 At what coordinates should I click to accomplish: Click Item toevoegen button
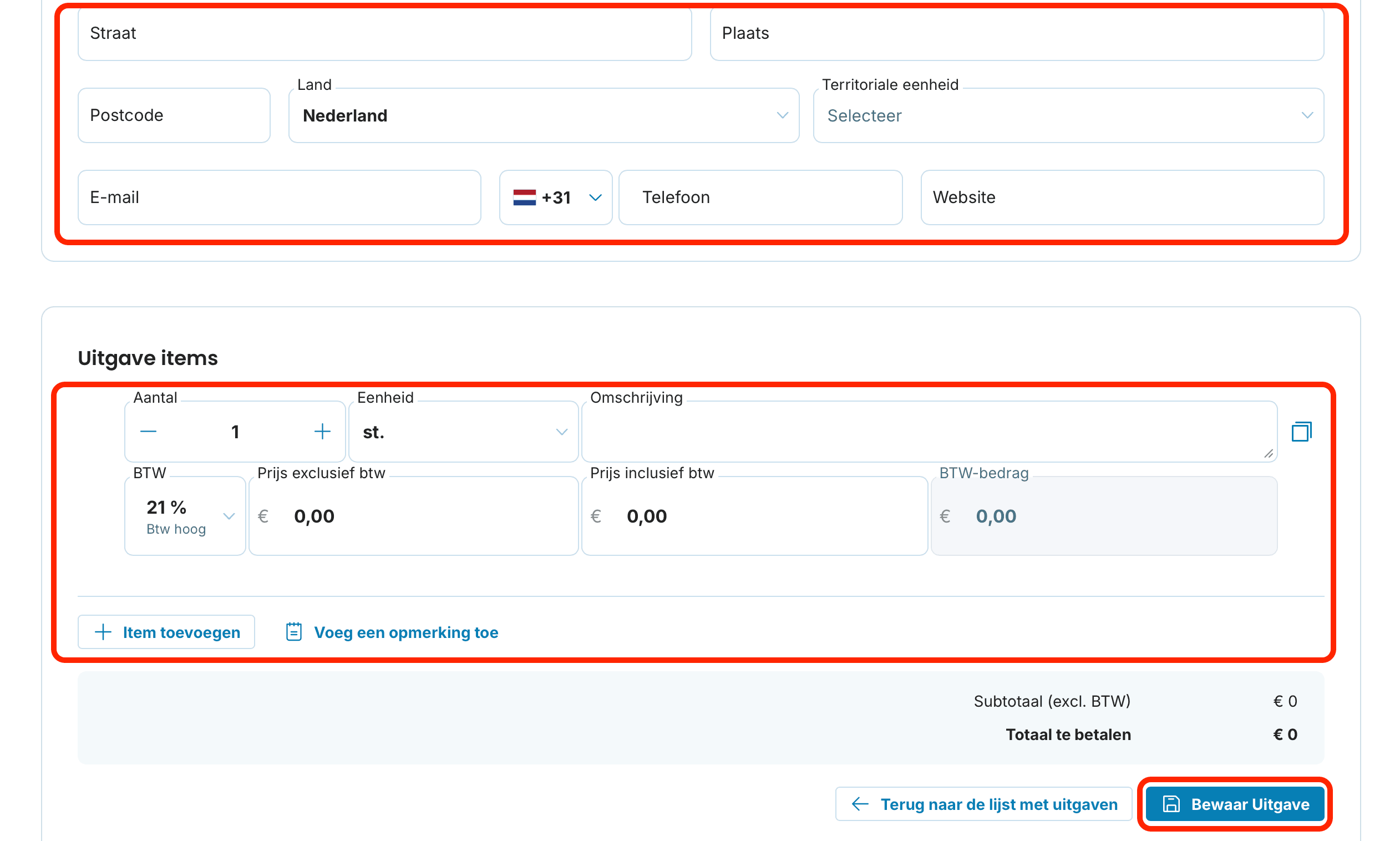(166, 632)
